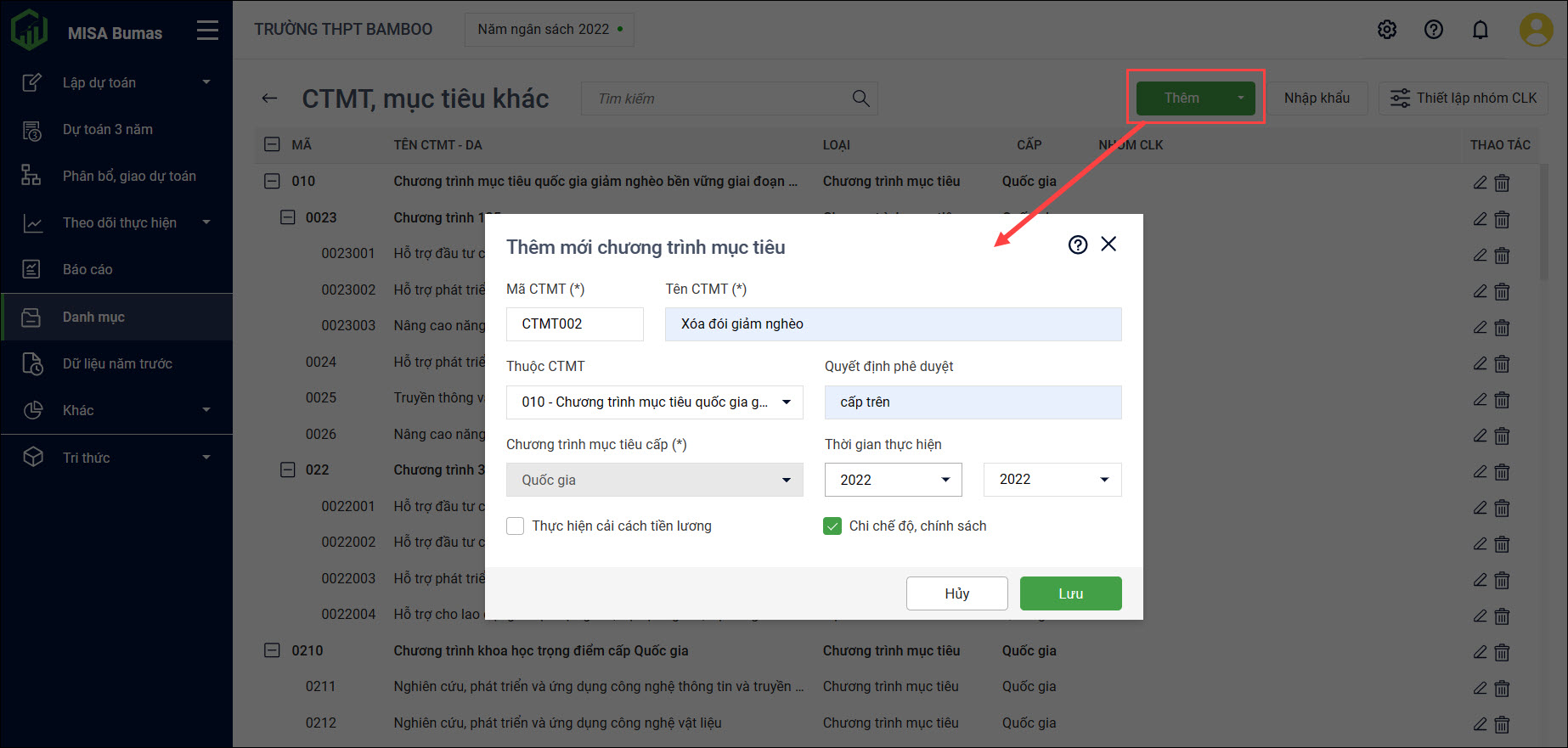
Task: Edit row 0210 with pencil icon
Action: click(x=1480, y=651)
